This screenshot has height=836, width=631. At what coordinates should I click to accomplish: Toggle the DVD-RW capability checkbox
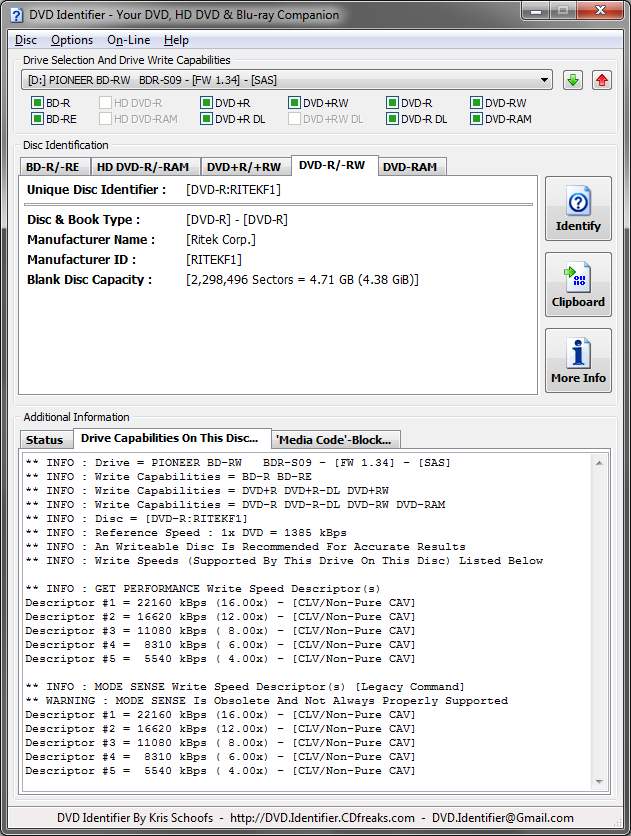coord(476,103)
